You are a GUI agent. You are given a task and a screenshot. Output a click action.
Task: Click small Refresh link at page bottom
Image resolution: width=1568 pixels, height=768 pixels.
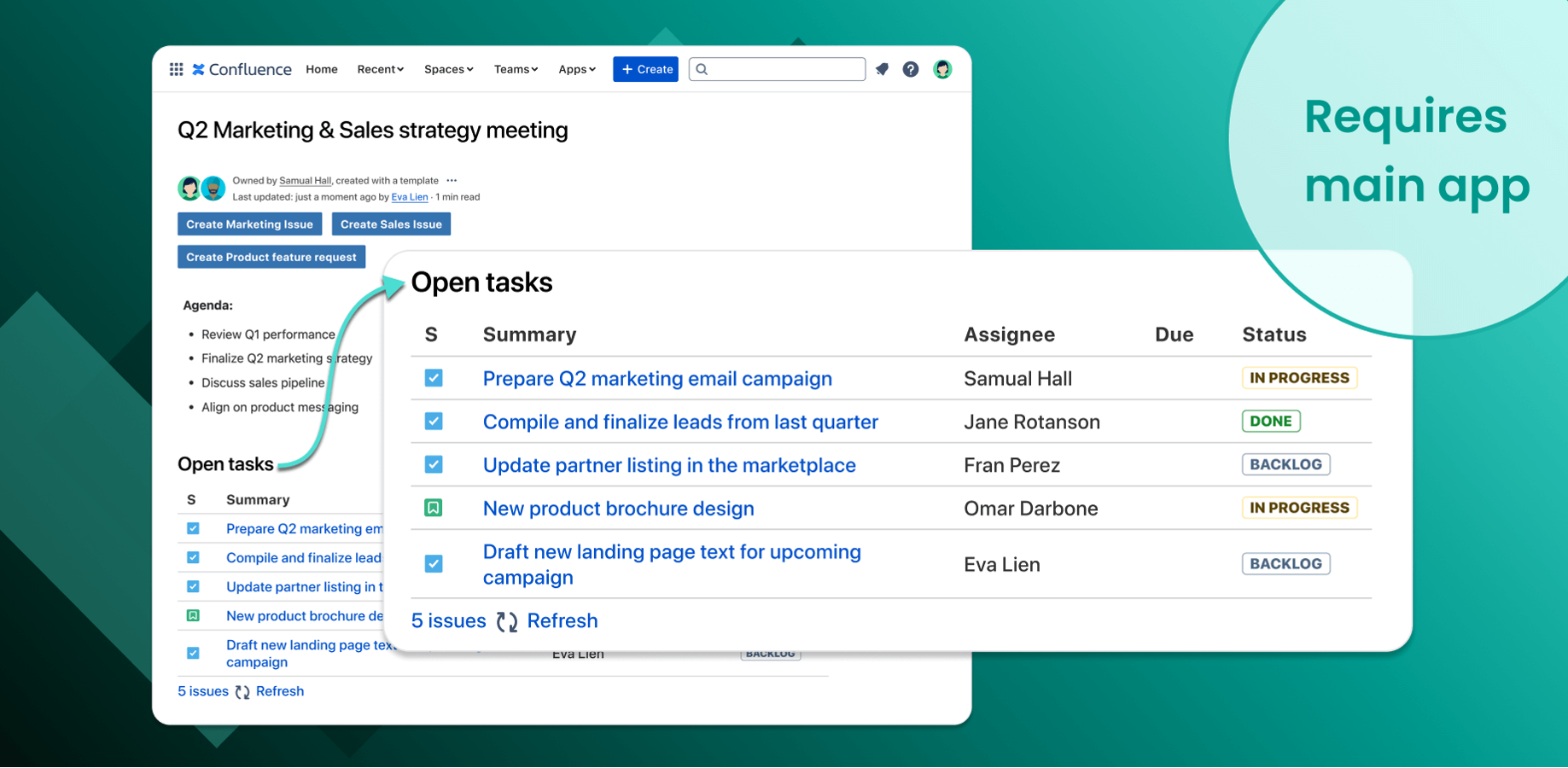click(280, 691)
